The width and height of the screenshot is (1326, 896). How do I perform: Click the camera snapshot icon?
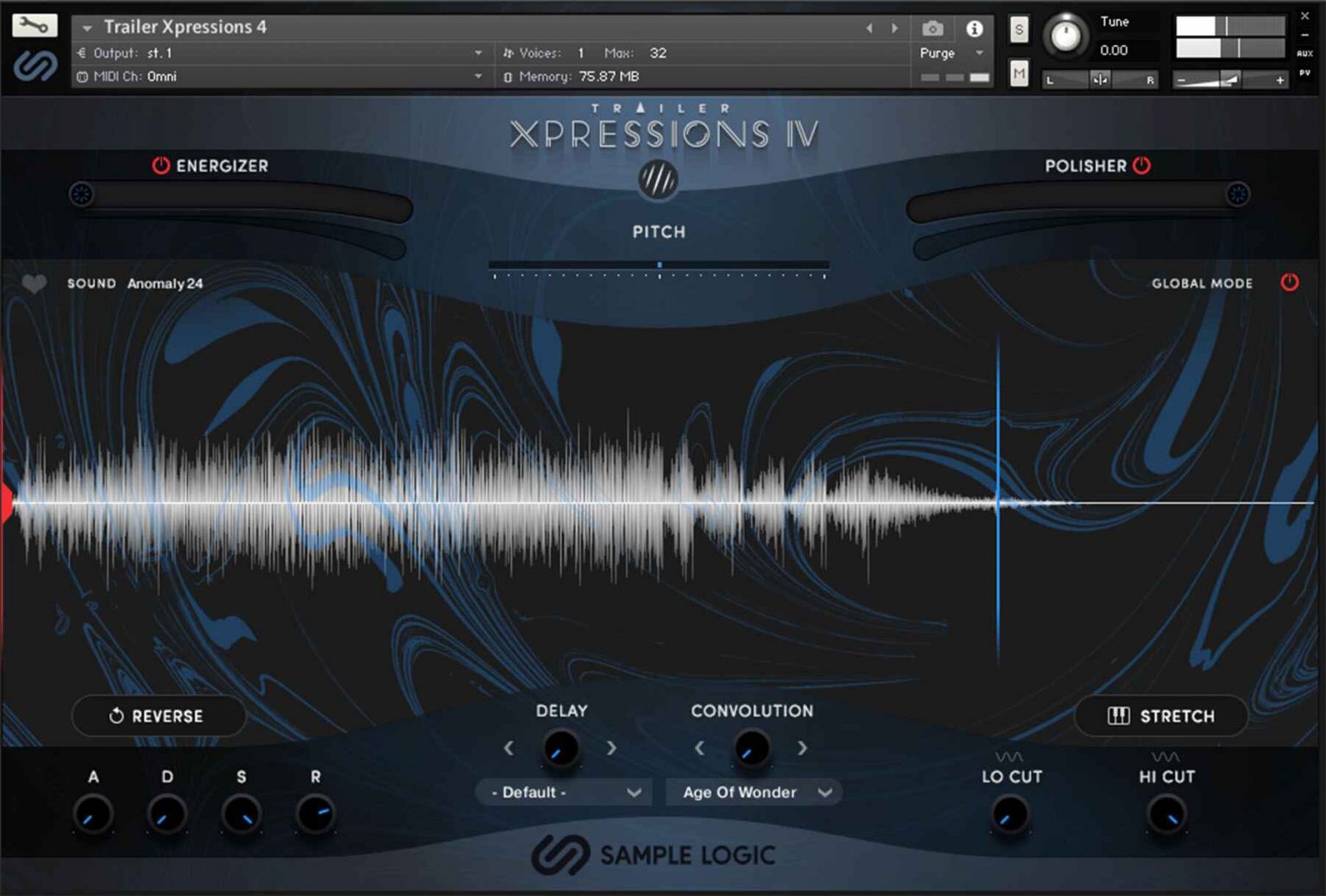[x=932, y=28]
